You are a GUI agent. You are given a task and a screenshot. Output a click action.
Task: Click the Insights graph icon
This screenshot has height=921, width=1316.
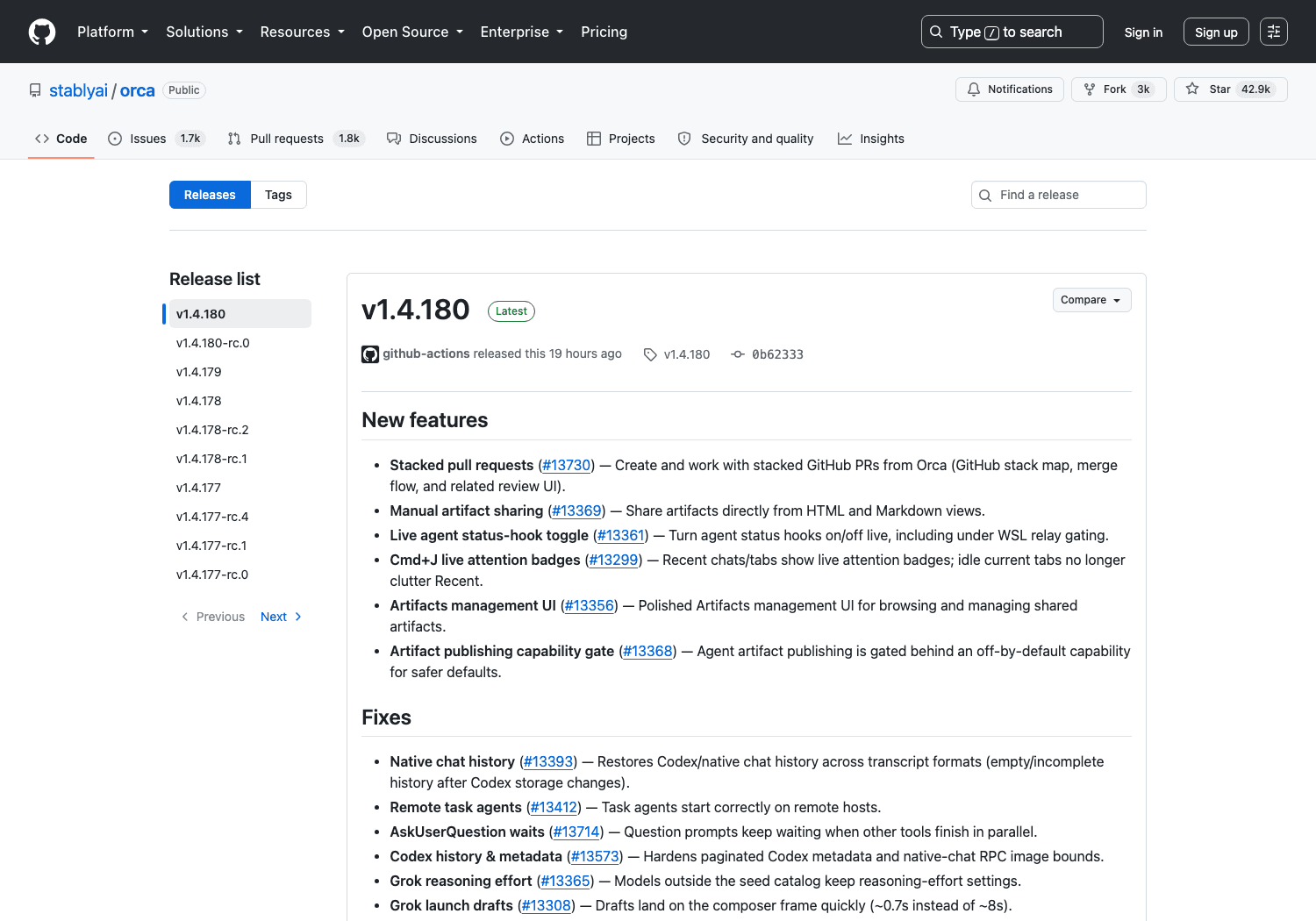tap(845, 139)
